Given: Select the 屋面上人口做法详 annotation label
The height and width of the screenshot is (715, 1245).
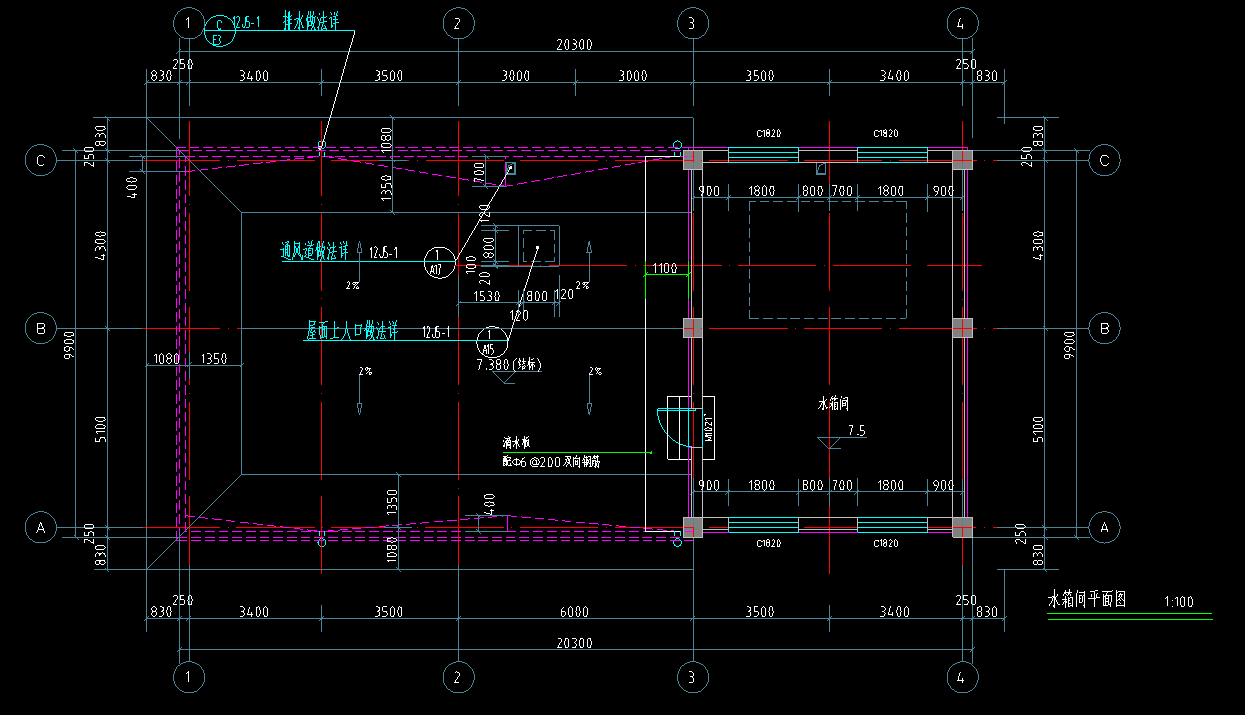Looking at the screenshot, I should [x=351, y=330].
